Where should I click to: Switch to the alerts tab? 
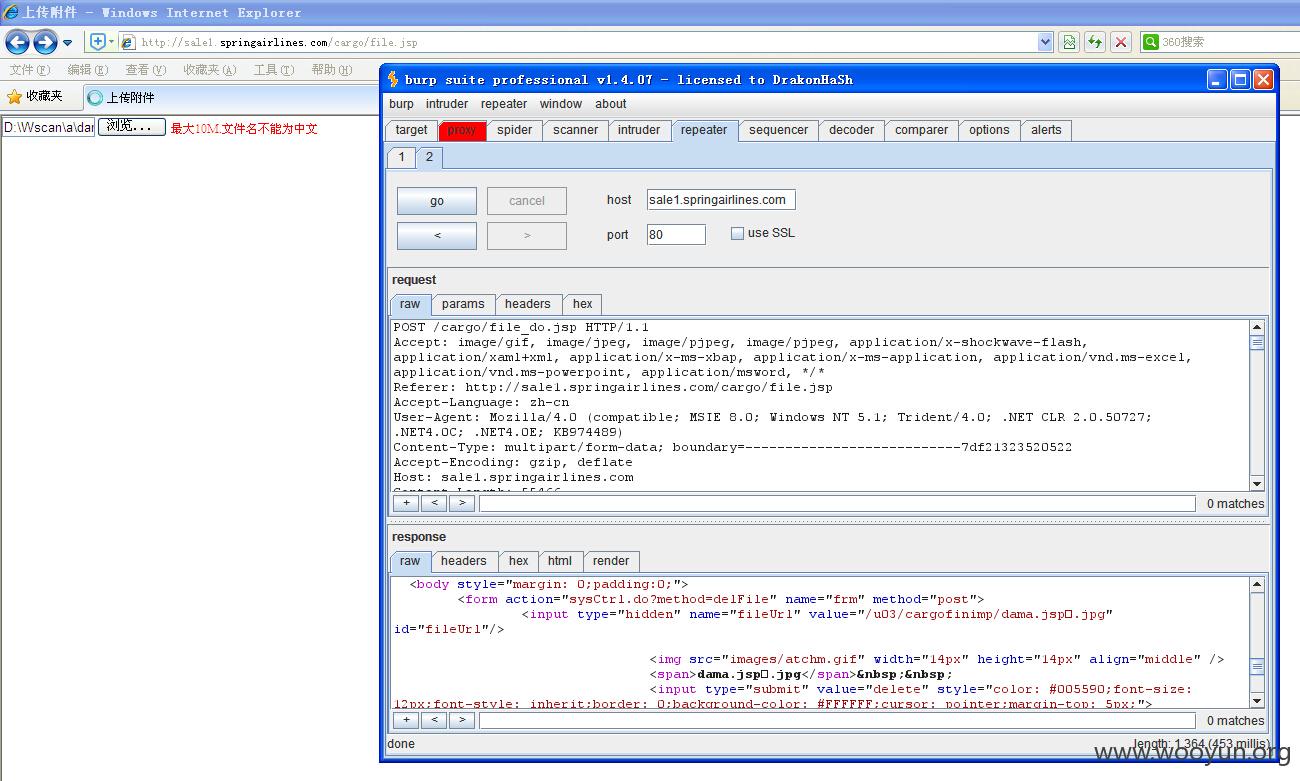1046,130
